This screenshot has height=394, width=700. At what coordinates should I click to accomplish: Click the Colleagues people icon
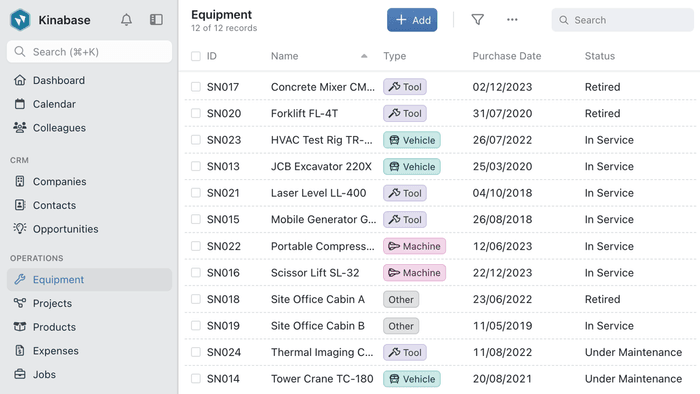pyautogui.click(x=20, y=128)
